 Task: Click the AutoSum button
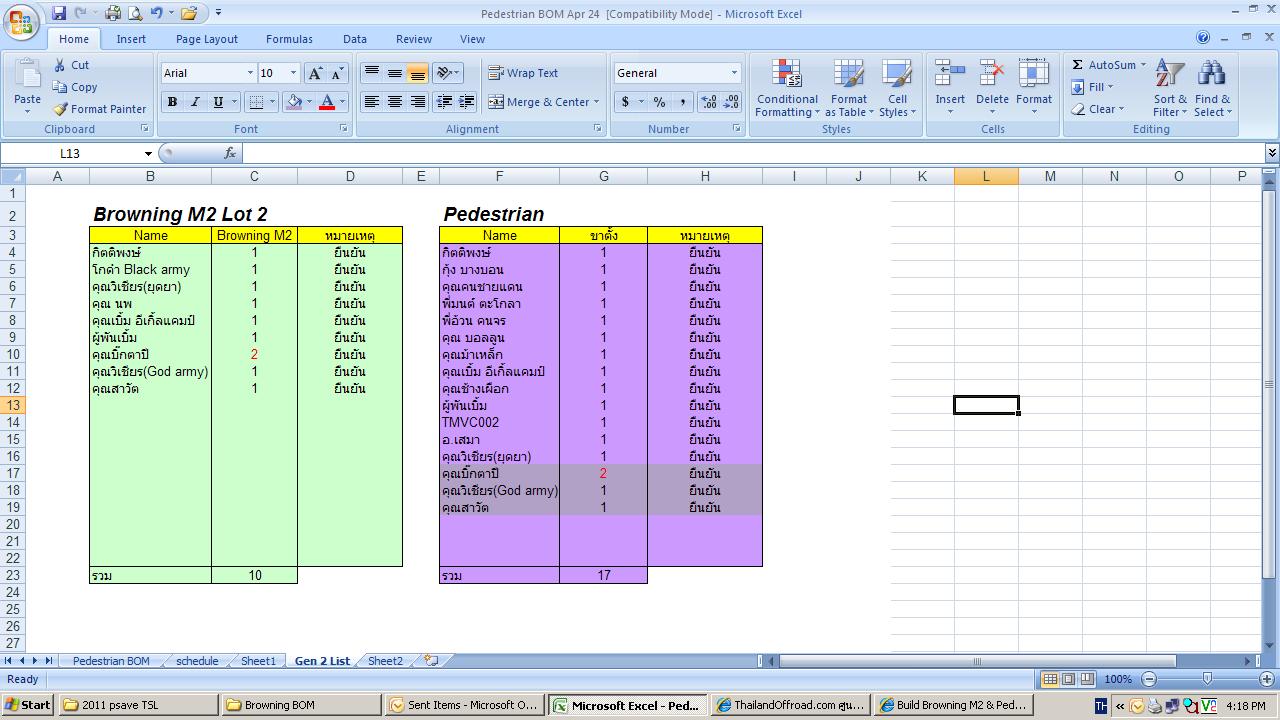tap(1104, 65)
